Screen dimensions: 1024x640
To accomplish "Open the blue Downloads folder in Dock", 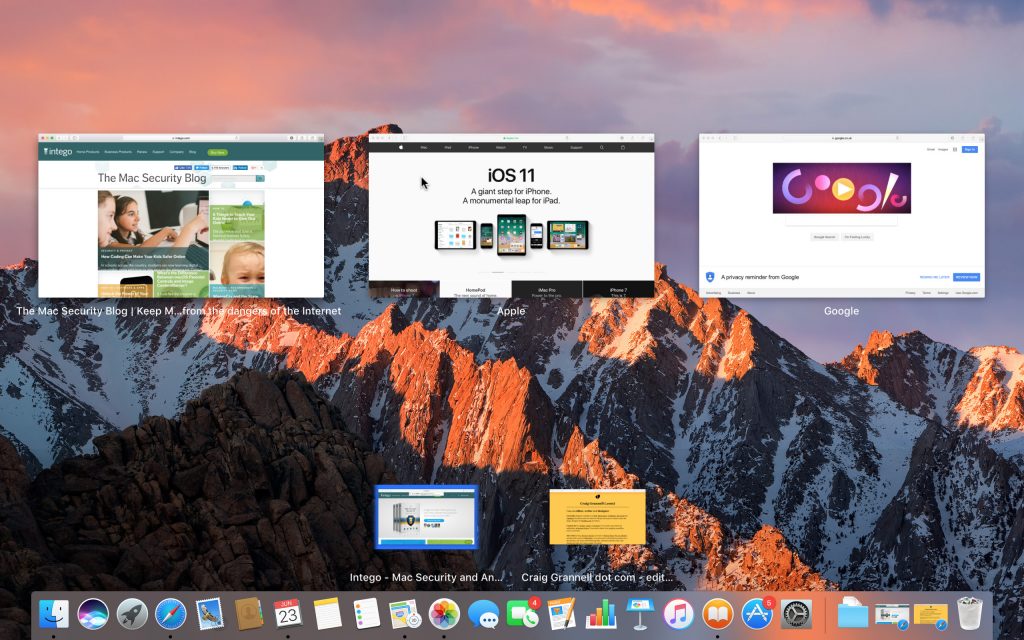I will pyautogui.click(x=852, y=614).
